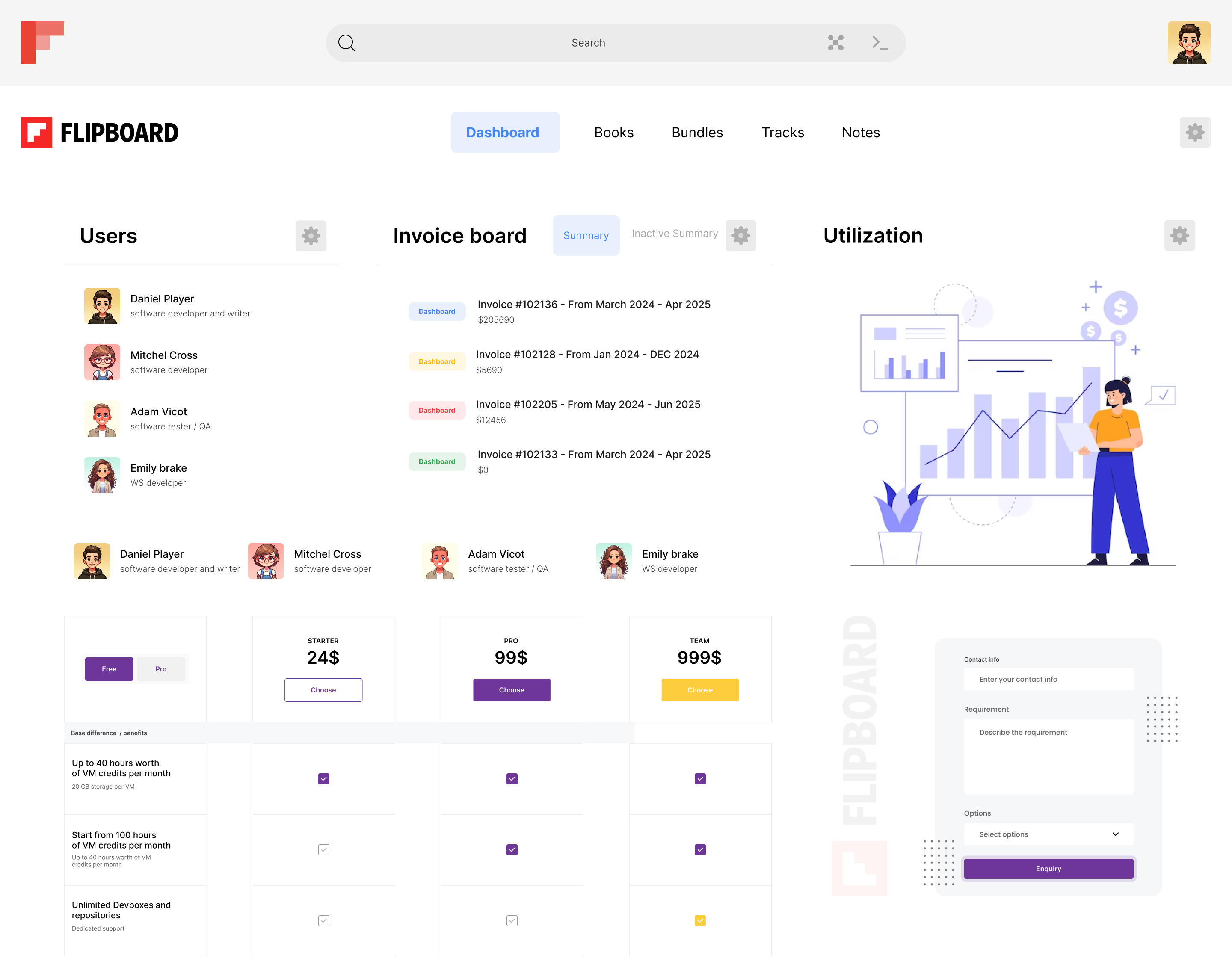Click yellow Dashboard tag for Invoice #102128

coord(437,361)
